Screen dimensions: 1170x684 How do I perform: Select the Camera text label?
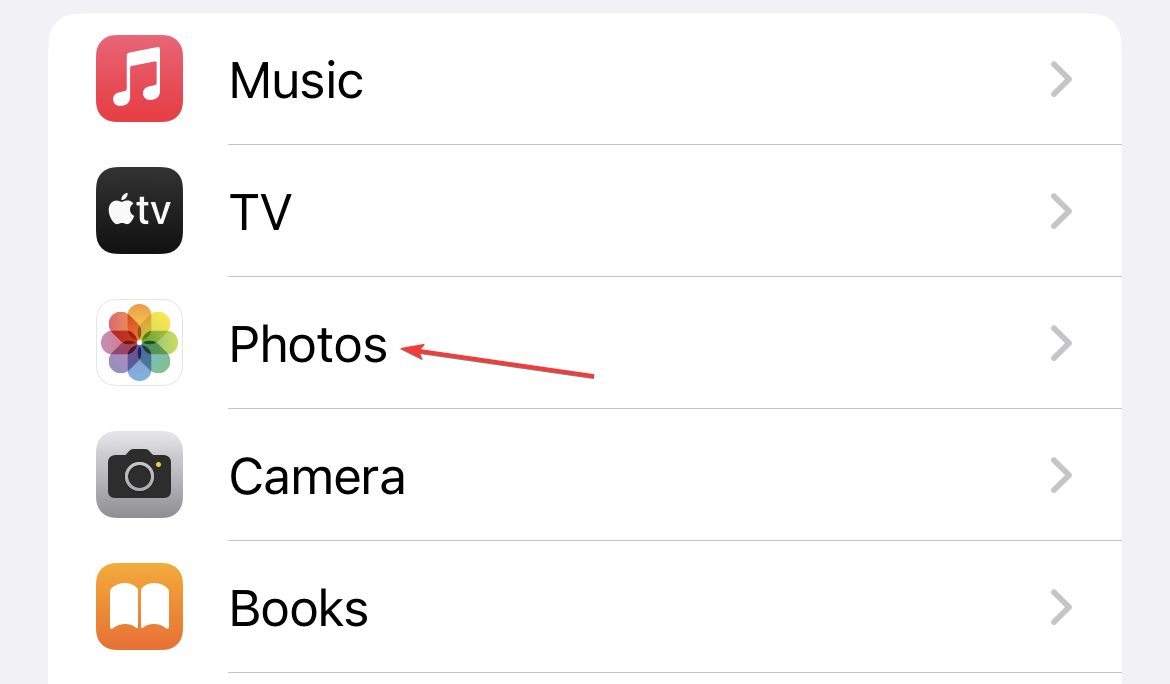click(317, 477)
